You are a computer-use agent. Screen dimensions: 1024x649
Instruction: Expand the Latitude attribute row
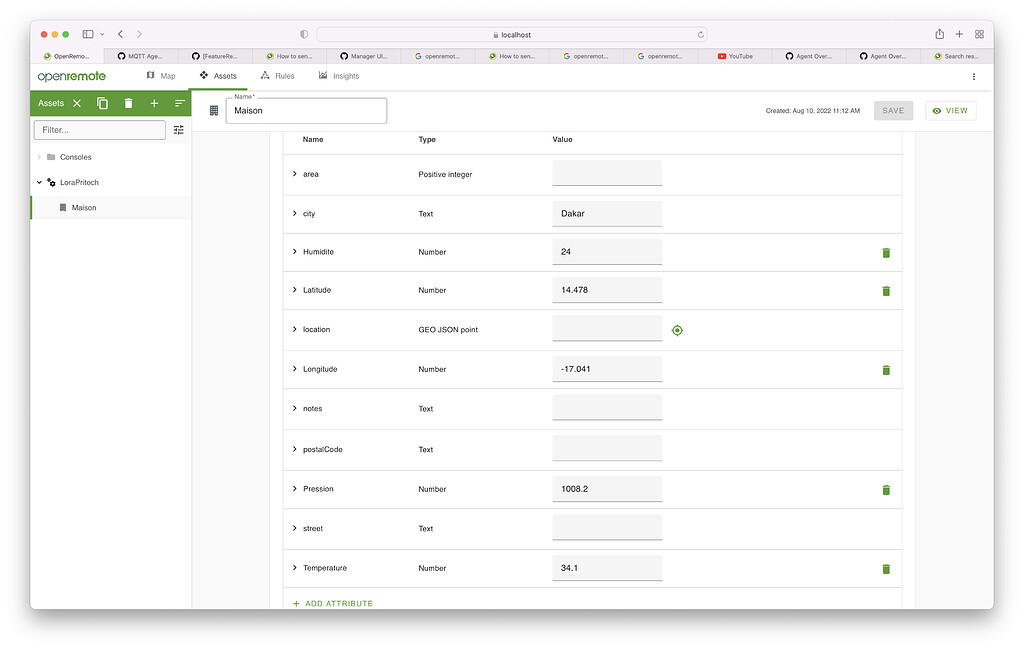click(x=294, y=290)
